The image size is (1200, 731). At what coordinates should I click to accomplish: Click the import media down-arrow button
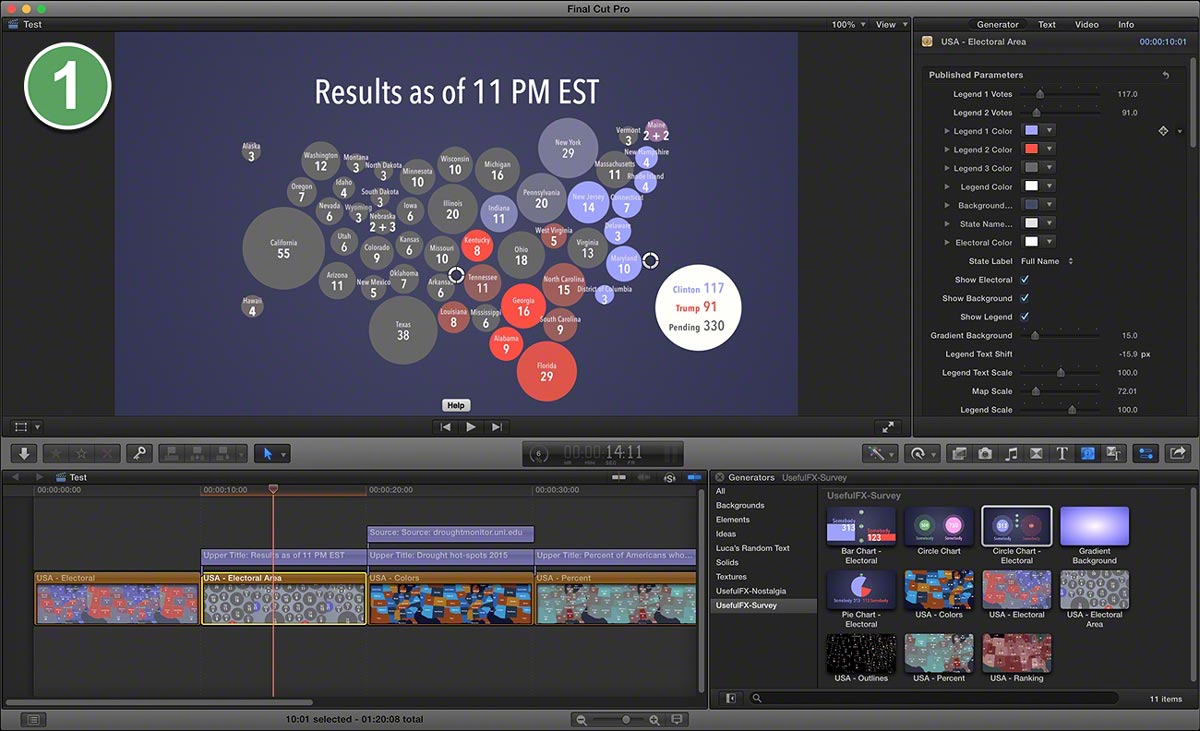coord(25,453)
